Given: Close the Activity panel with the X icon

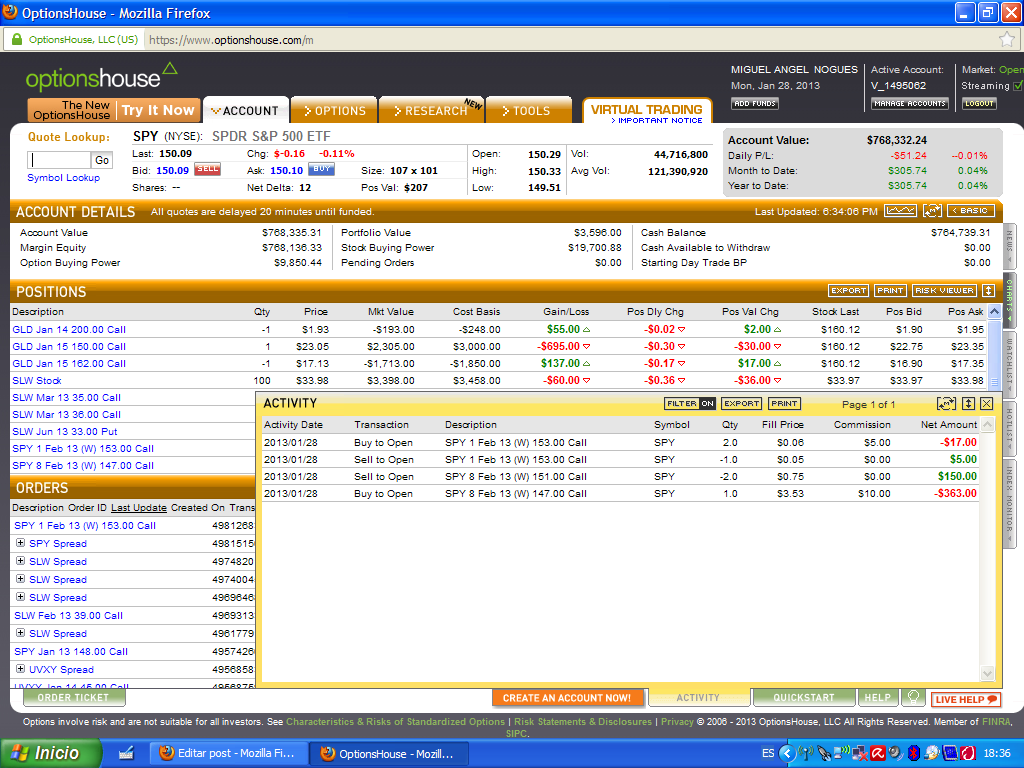Looking at the screenshot, I should point(987,404).
